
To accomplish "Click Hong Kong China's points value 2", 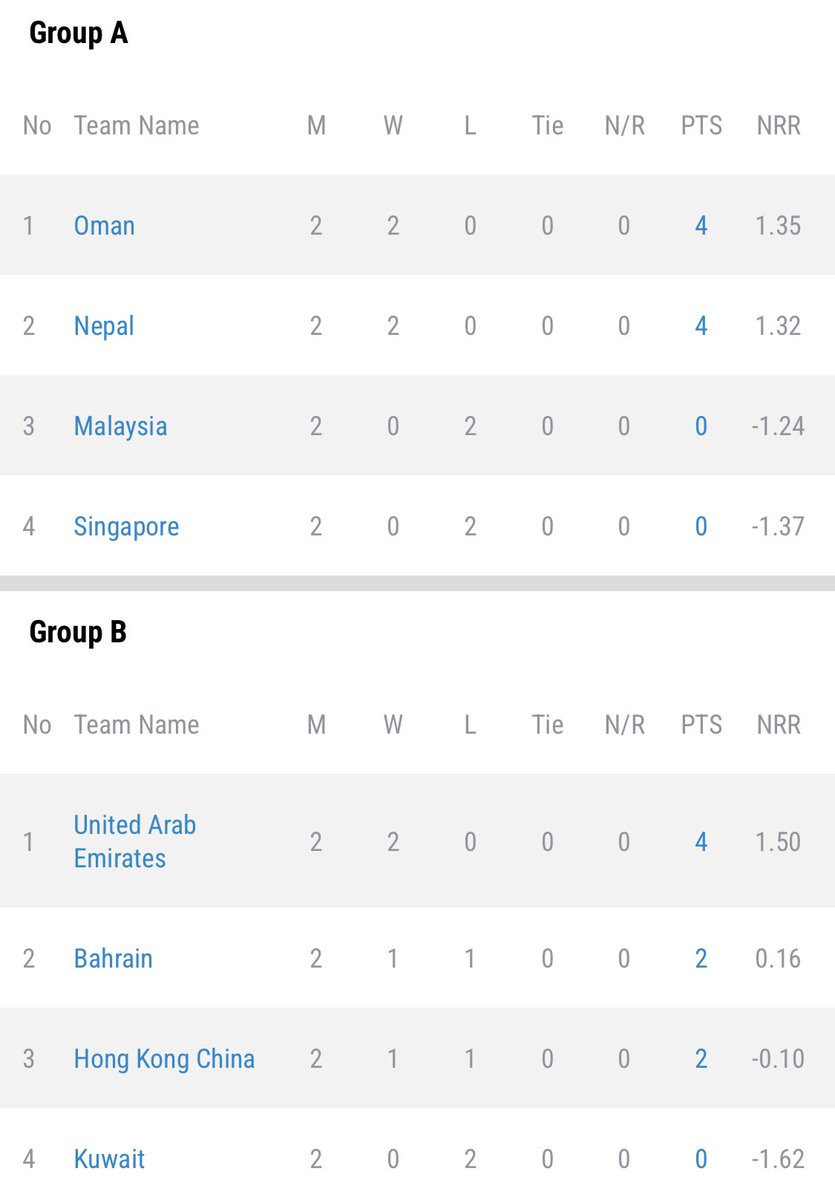I will [701, 1058].
